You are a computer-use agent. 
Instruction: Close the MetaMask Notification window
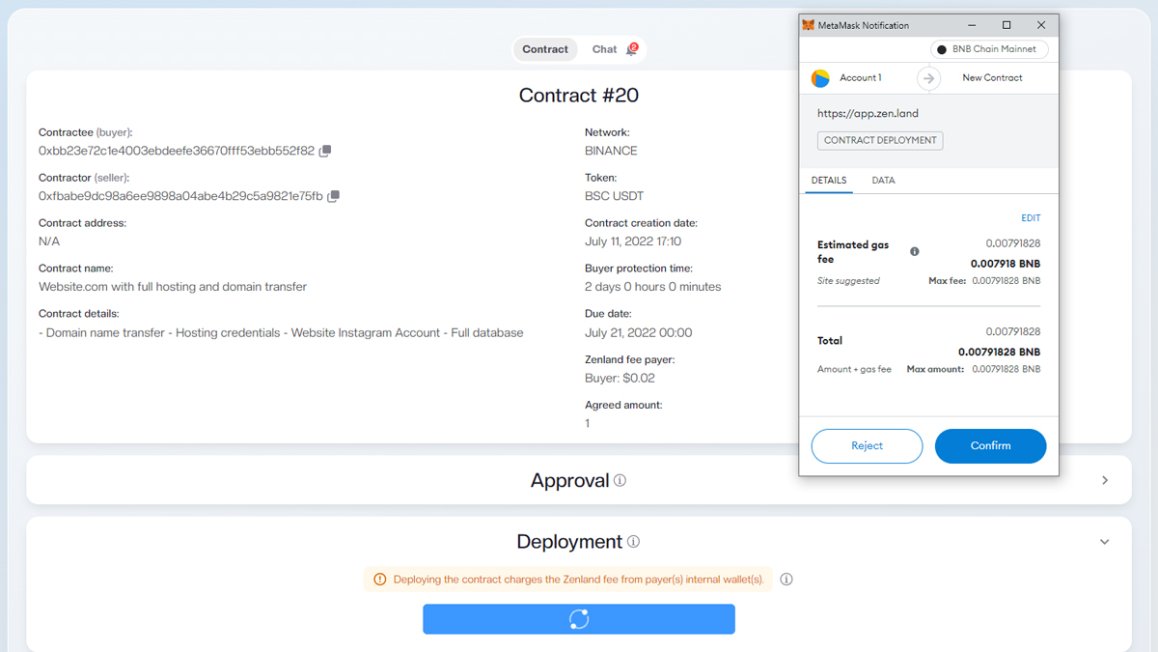1041,25
